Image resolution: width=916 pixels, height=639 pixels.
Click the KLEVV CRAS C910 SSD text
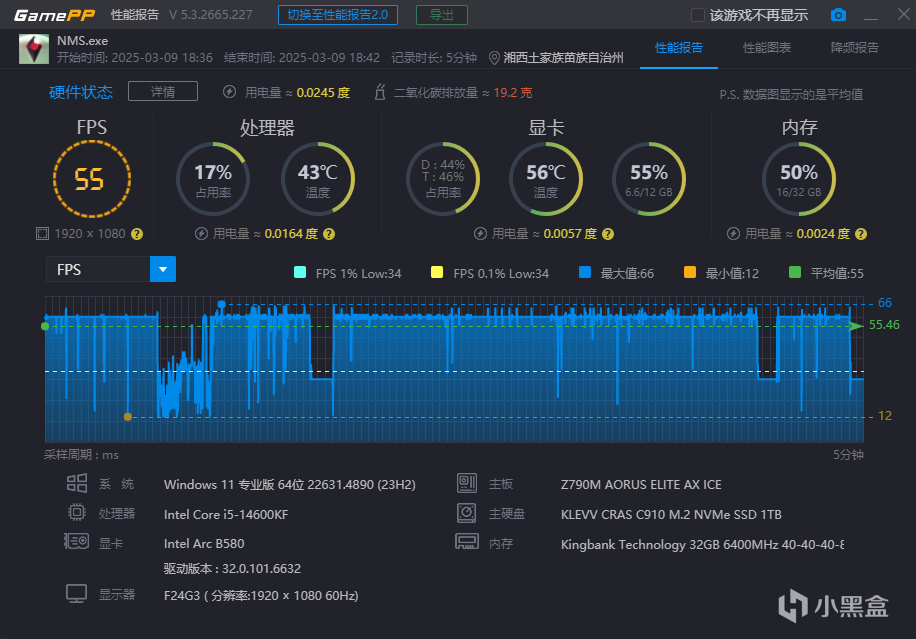[x=671, y=515]
